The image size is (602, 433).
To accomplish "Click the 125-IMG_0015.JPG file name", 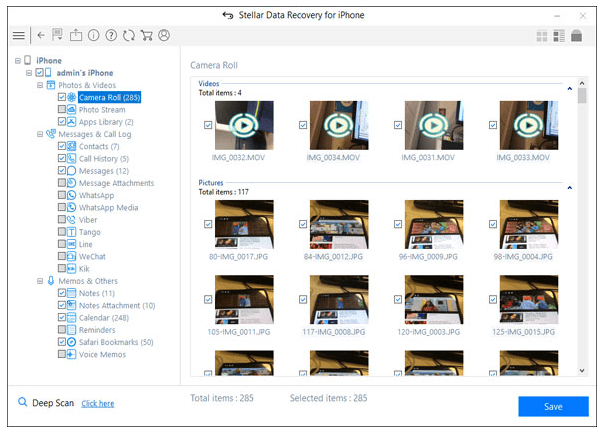I will click(523, 332).
